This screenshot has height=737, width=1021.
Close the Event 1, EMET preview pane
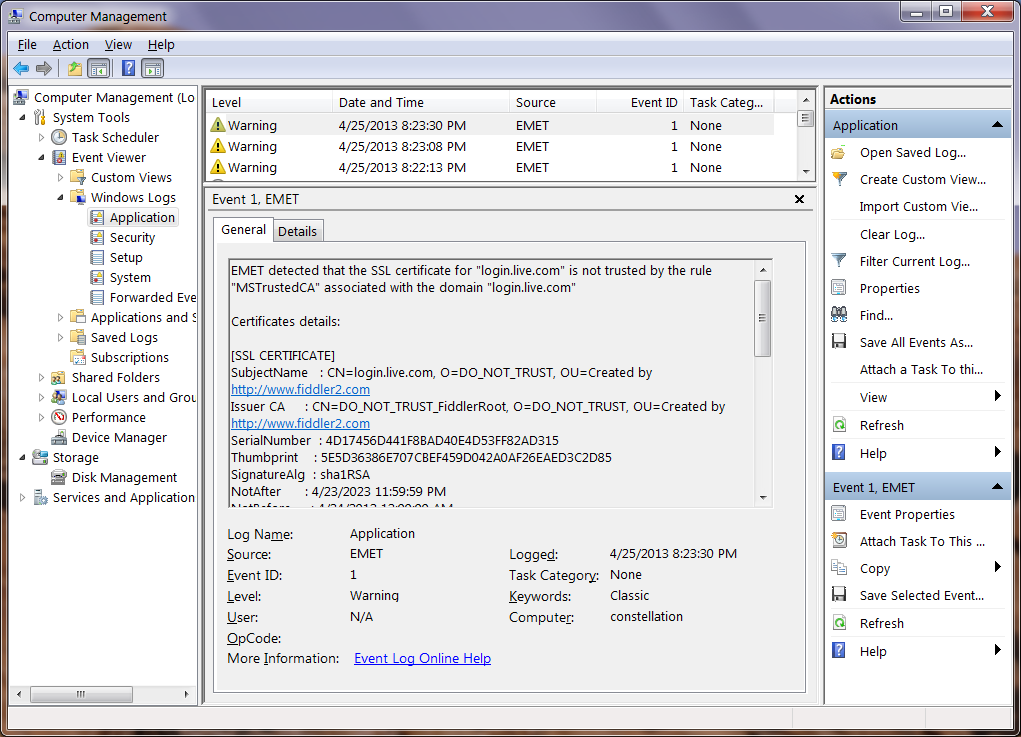click(x=799, y=199)
